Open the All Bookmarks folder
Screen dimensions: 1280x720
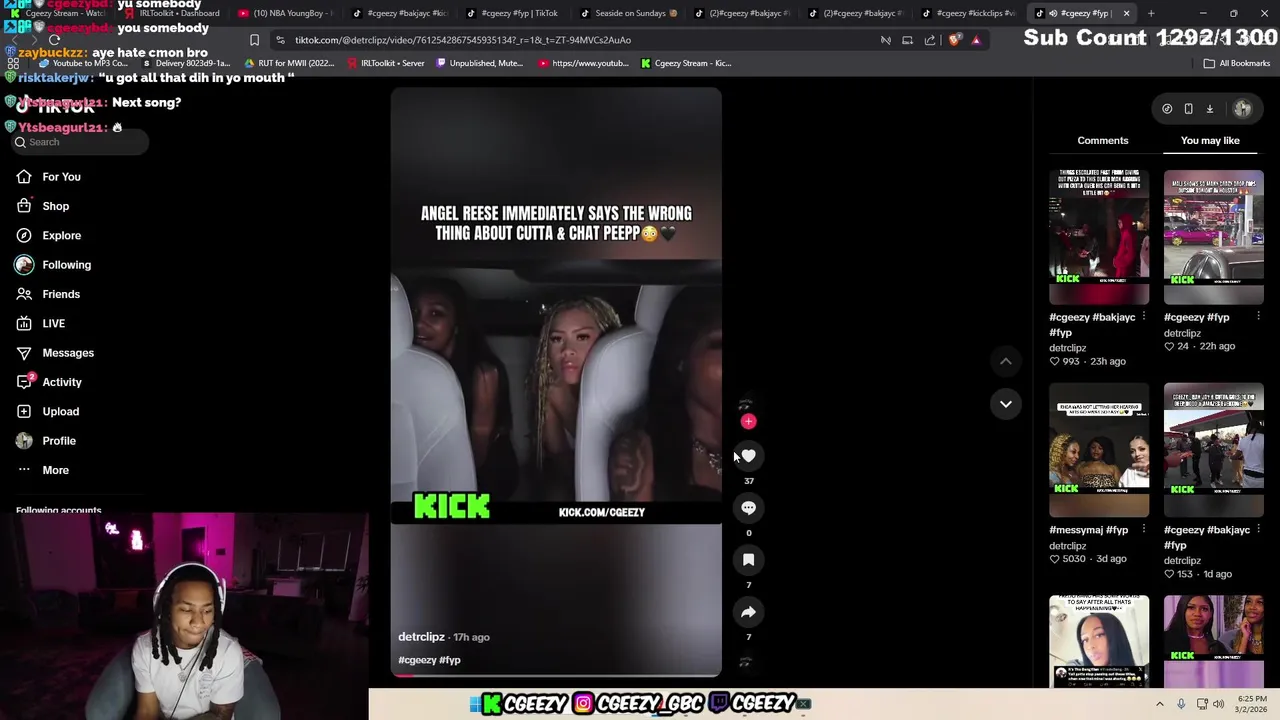pyautogui.click(x=1237, y=63)
